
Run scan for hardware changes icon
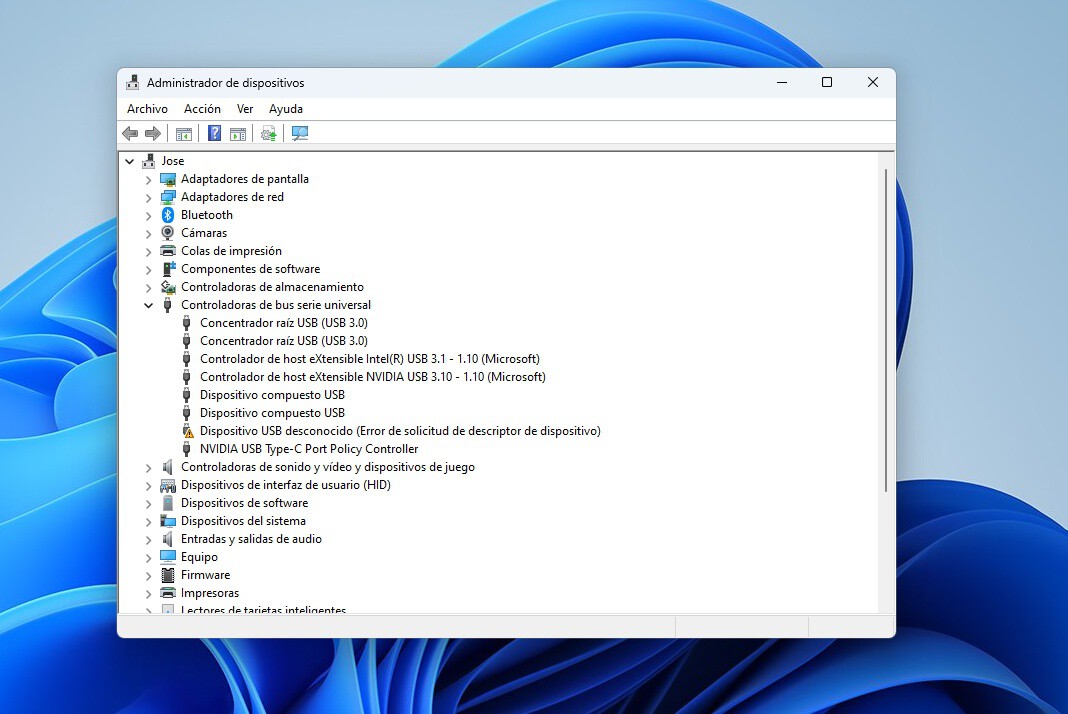tap(268, 133)
